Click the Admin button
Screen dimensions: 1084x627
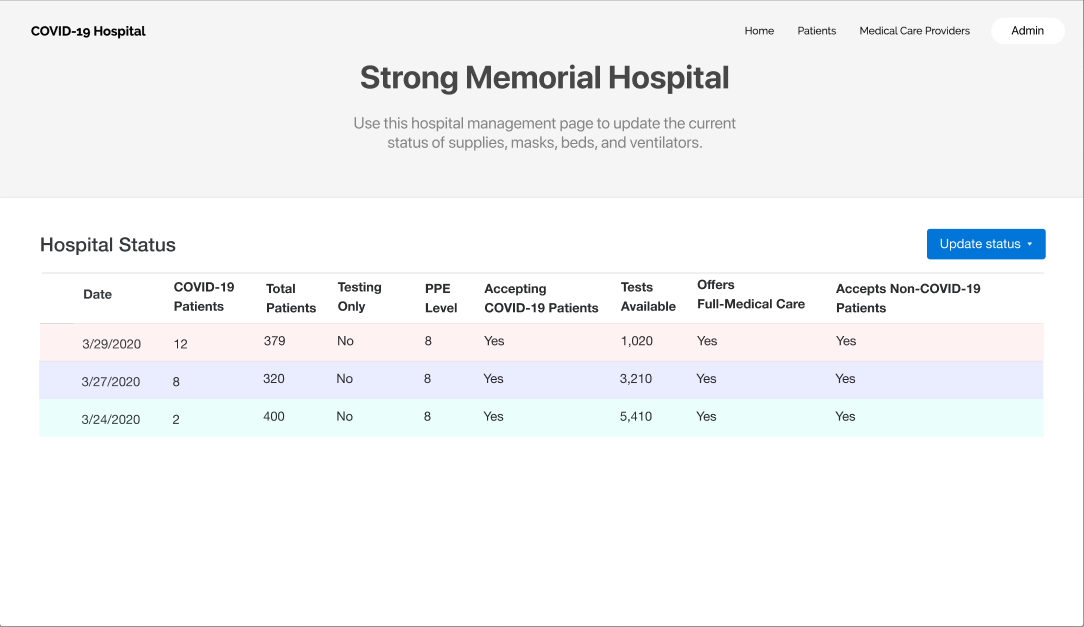click(1027, 30)
